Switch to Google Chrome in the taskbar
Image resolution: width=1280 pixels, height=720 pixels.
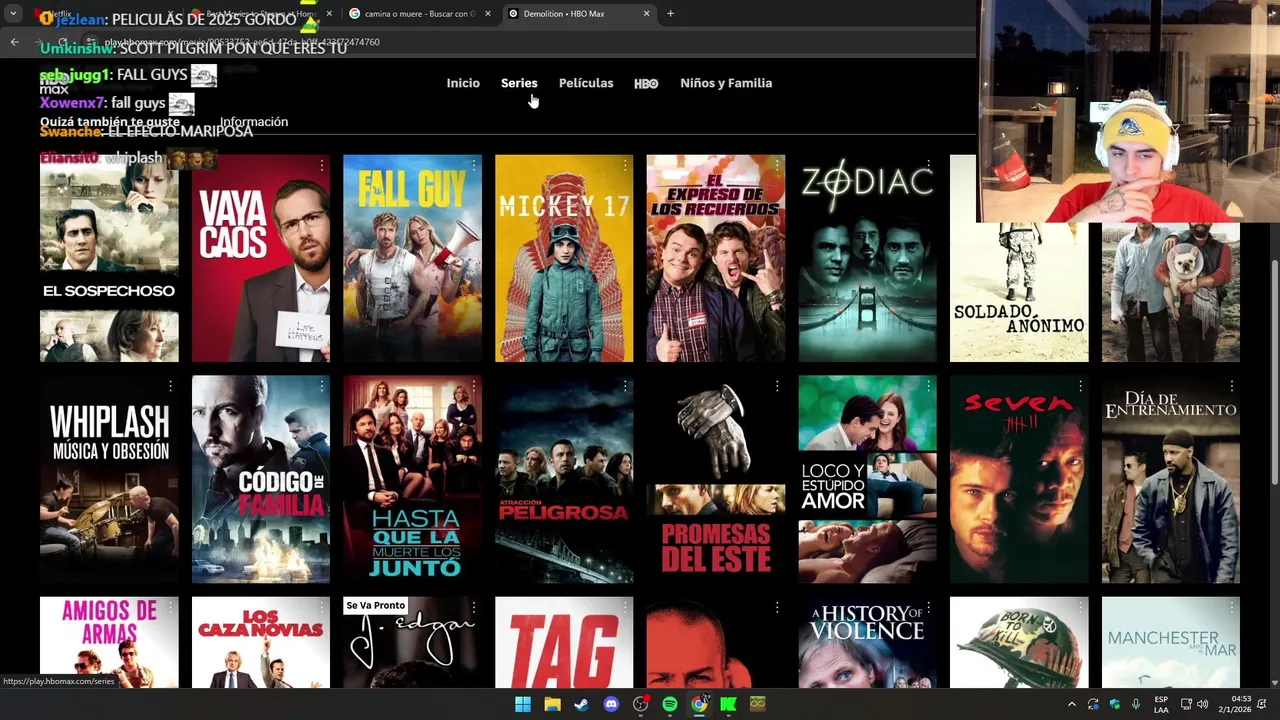699,704
